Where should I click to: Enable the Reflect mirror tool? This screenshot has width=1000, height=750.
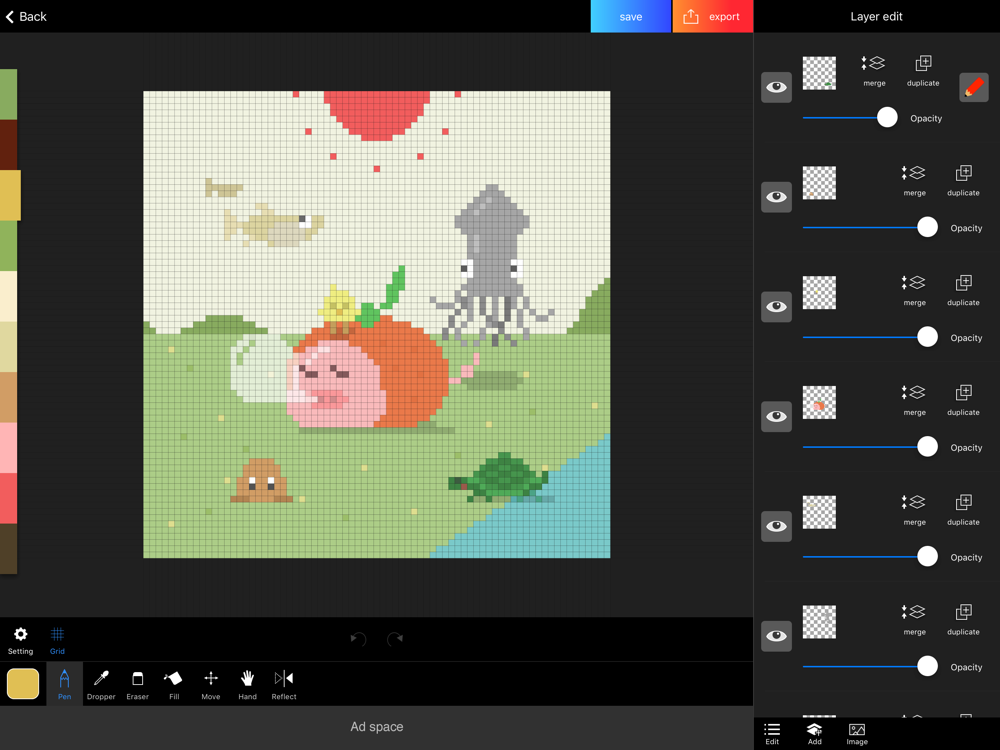tap(284, 683)
